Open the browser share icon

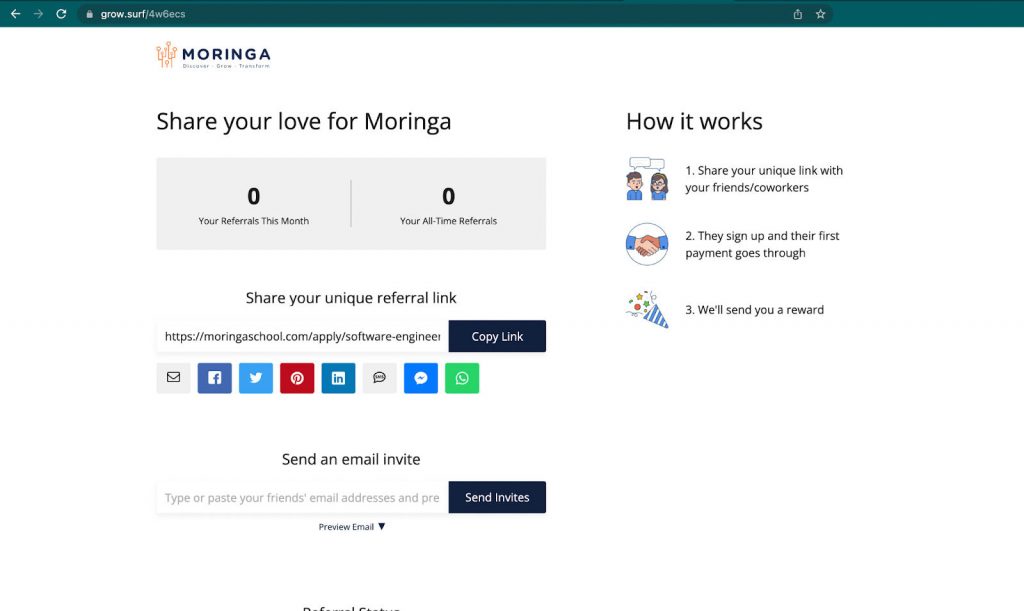point(797,14)
